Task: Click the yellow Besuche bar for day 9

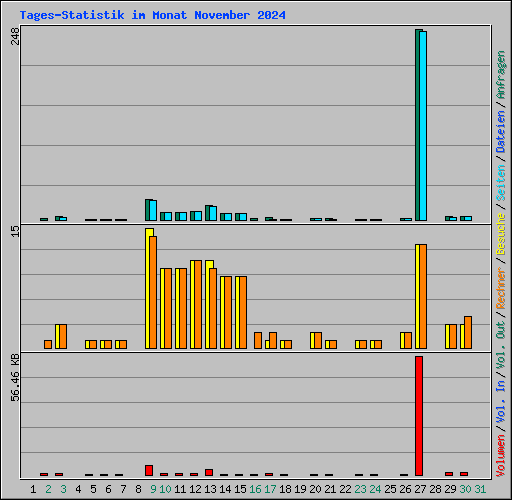Action: [147, 289]
